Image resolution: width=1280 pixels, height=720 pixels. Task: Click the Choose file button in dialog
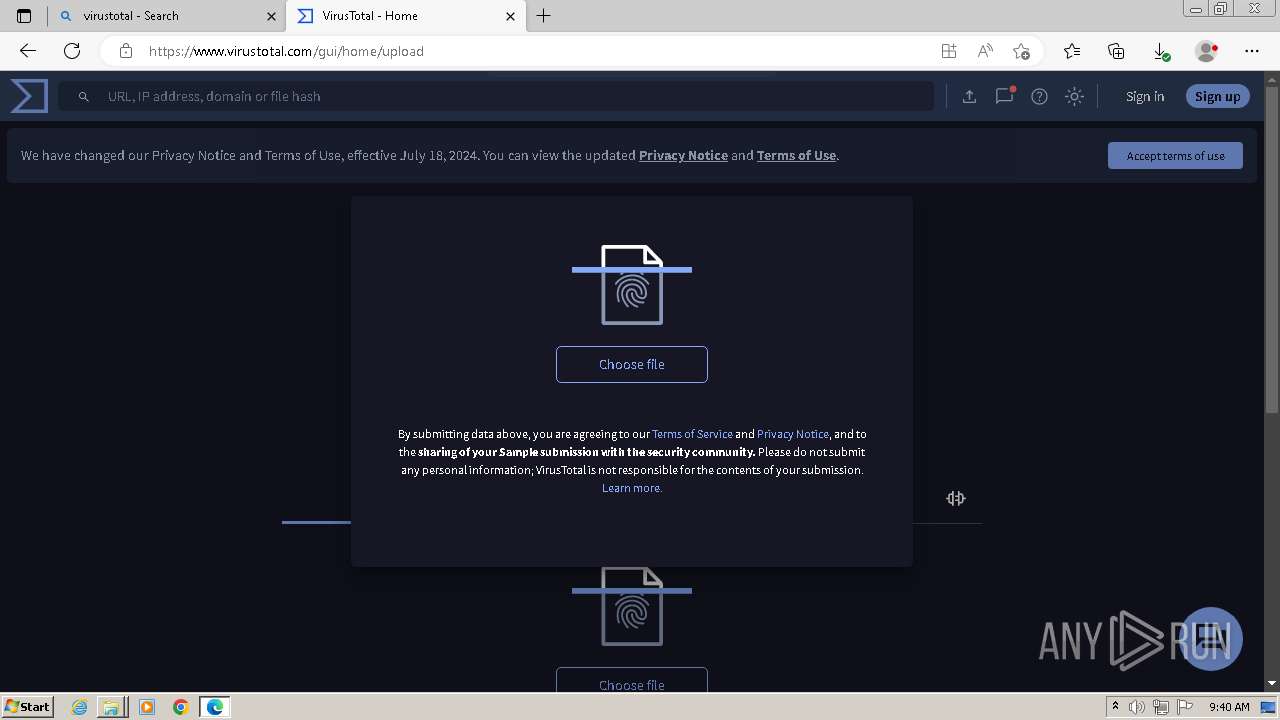(x=632, y=364)
